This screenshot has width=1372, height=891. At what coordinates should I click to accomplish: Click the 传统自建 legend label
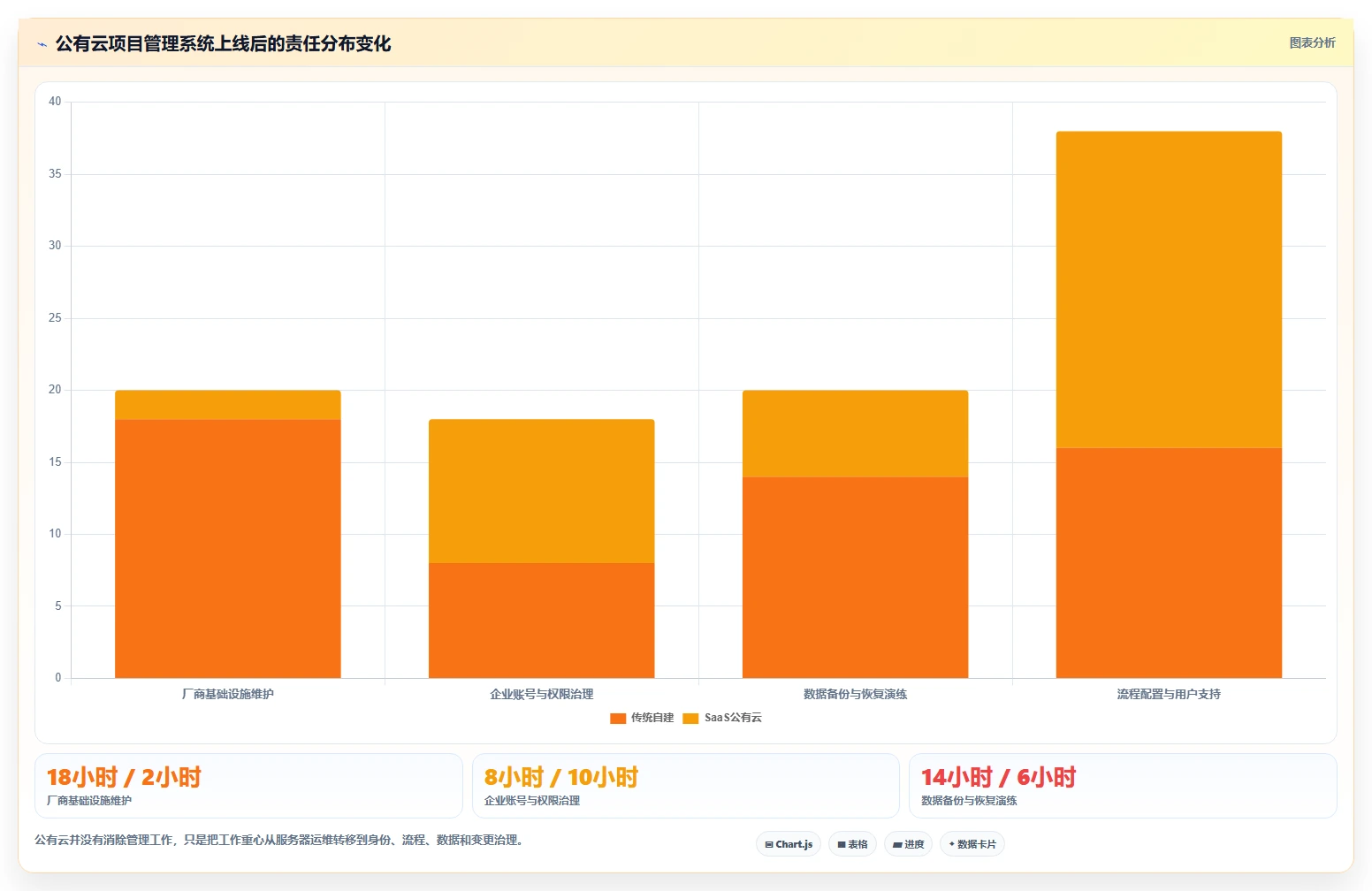point(652,718)
